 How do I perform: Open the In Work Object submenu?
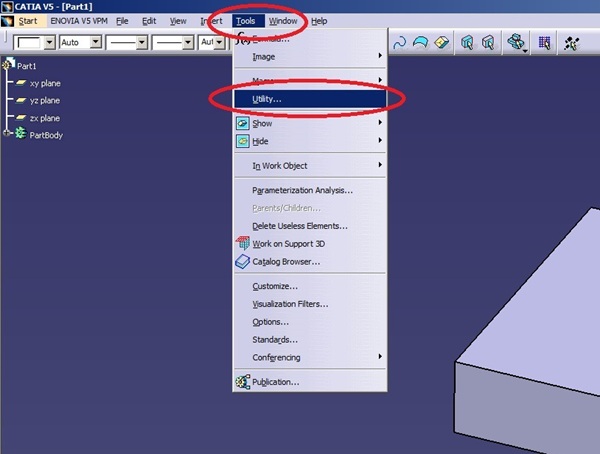pyautogui.click(x=310, y=166)
